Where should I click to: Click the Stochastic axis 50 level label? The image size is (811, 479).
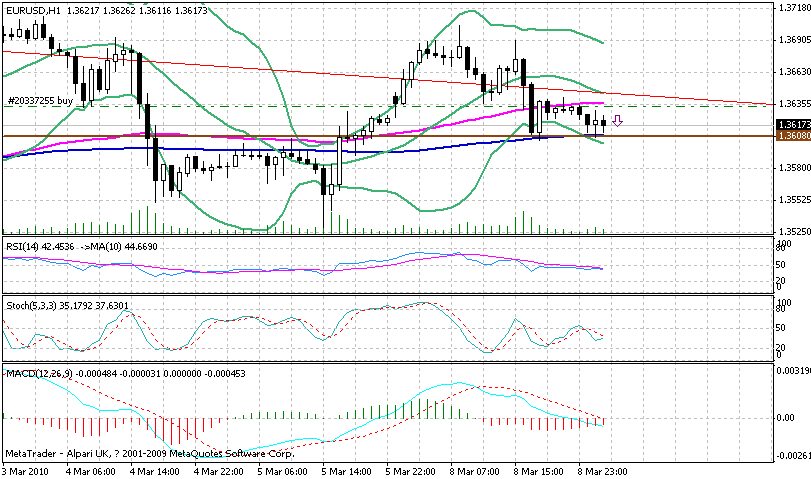781,327
